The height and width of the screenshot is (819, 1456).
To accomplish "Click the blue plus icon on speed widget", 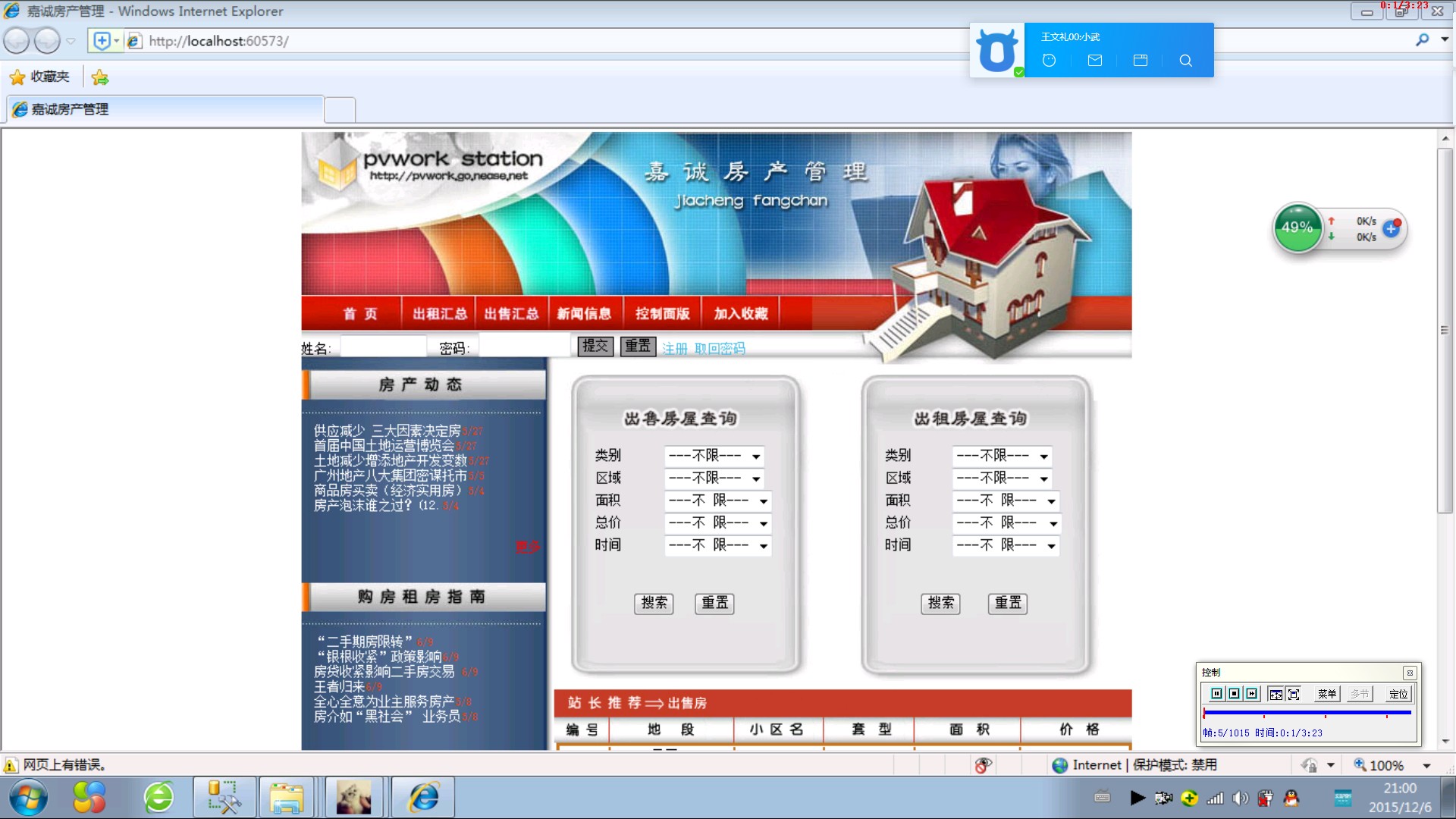I will [x=1392, y=228].
